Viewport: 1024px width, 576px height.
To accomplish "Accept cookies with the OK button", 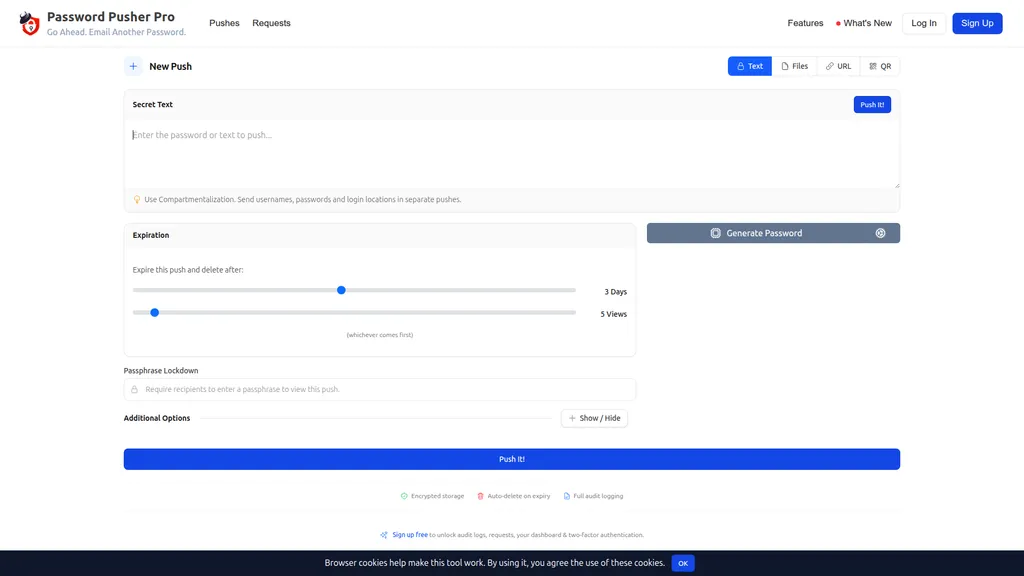I will tap(682, 563).
